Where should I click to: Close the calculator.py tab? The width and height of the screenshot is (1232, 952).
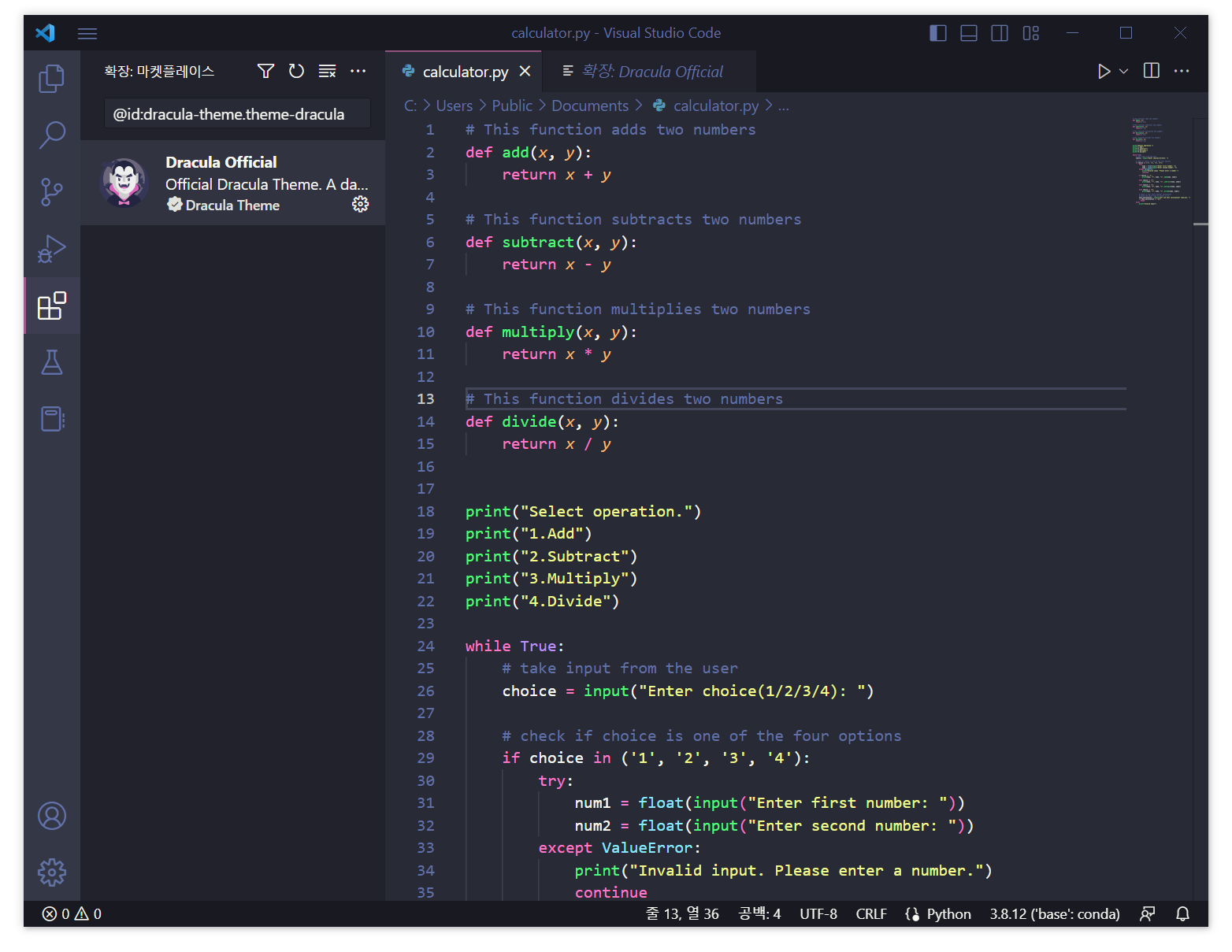[525, 72]
